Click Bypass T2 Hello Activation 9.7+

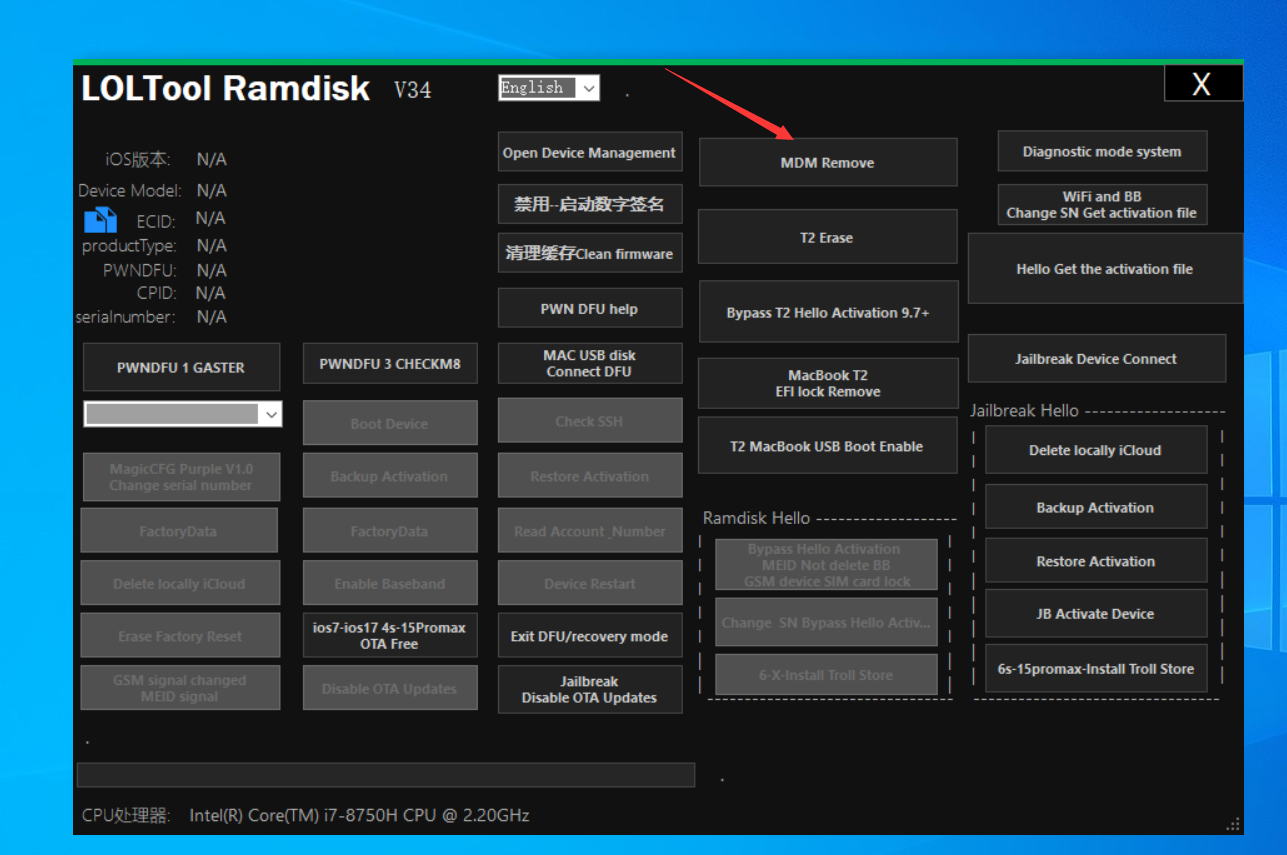(x=827, y=312)
